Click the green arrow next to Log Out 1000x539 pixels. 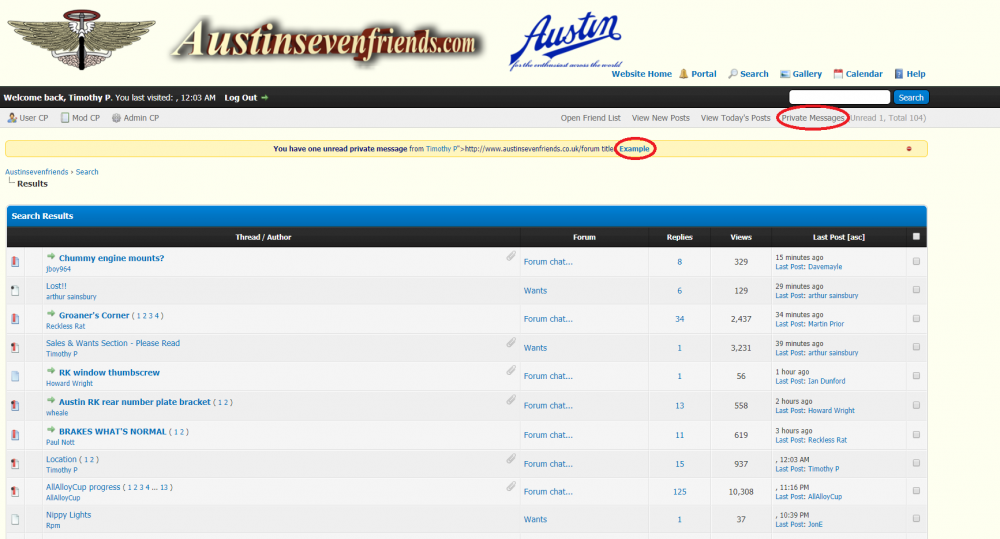(x=265, y=98)
